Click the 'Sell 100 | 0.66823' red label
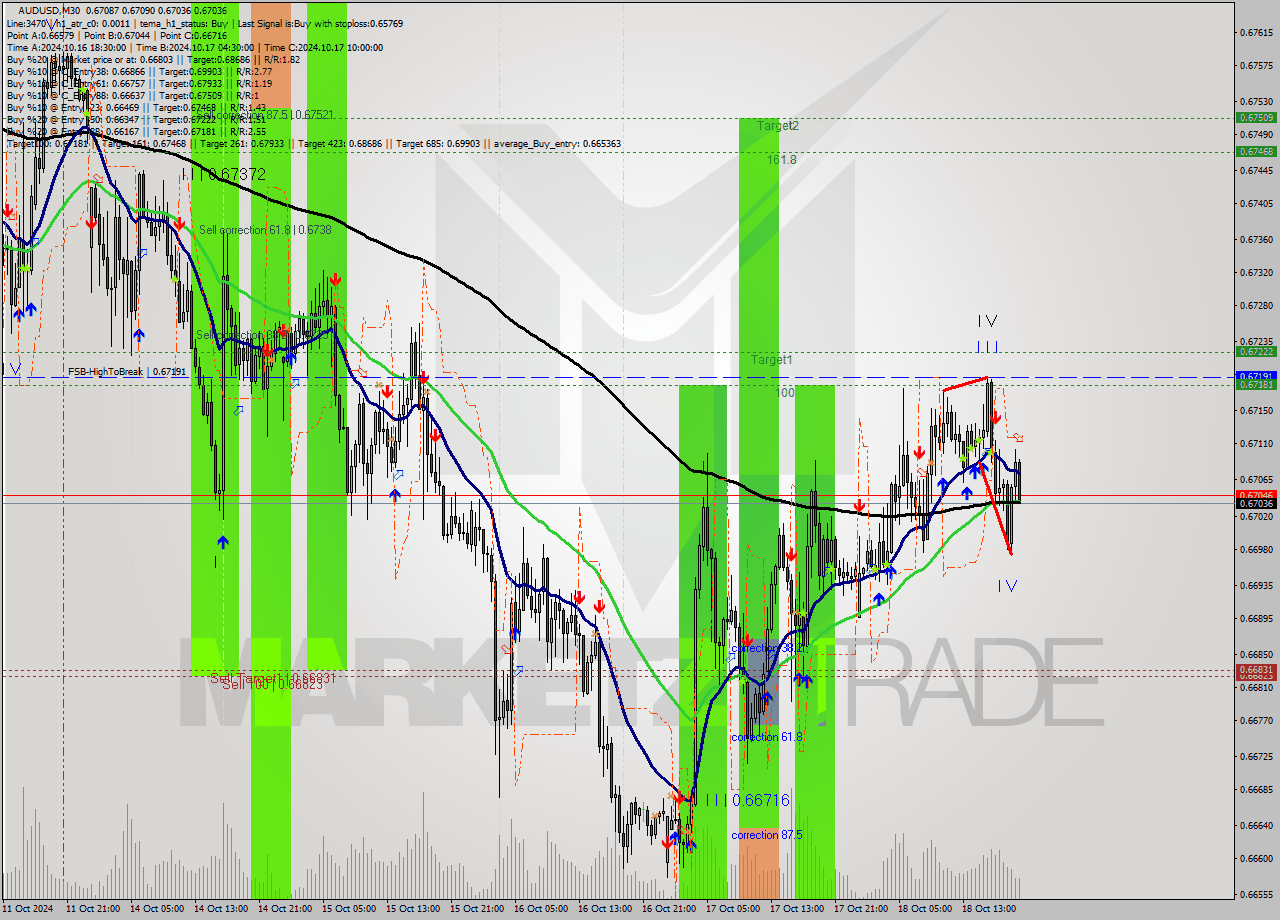The width and height of the screenshot is (1280, 920). 272,685
